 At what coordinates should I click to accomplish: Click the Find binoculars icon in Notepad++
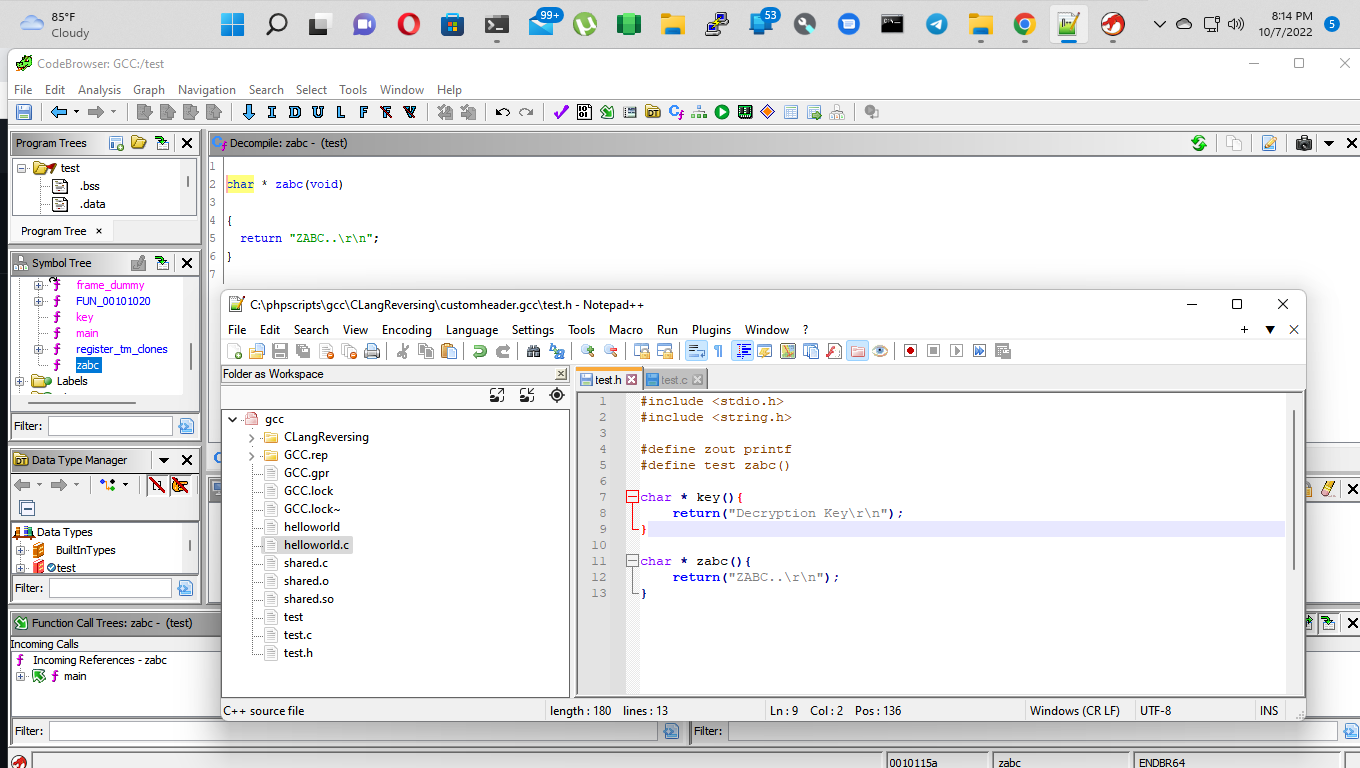coord(533,351)
